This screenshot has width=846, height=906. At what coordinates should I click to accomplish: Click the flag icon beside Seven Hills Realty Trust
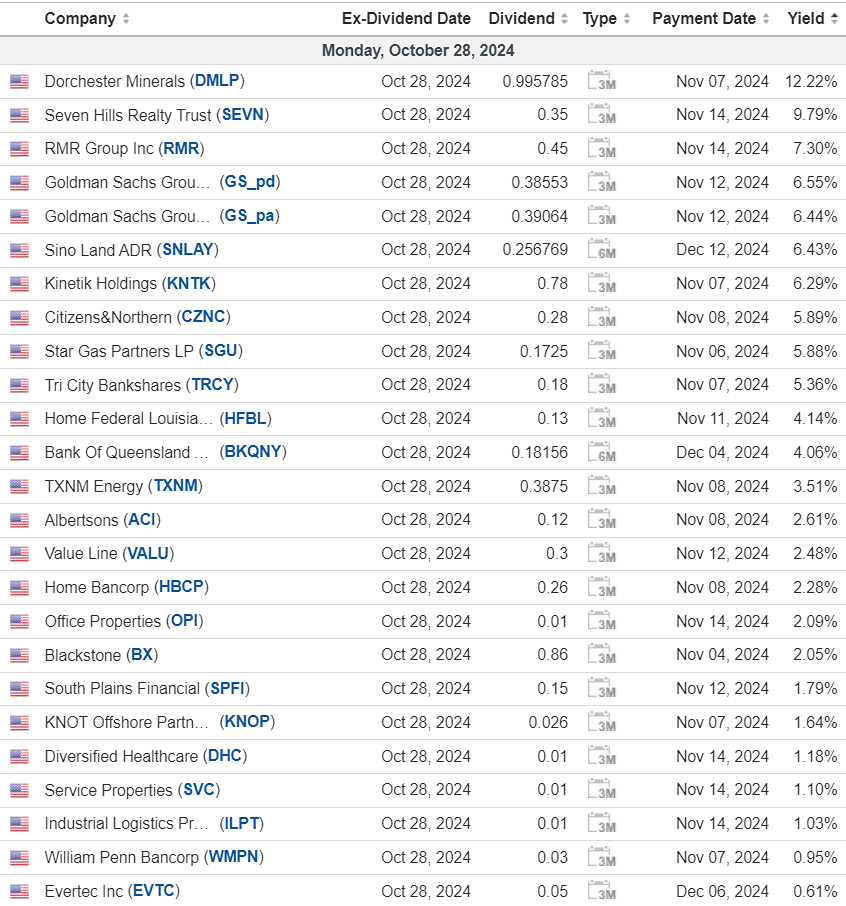click(19, 116)
